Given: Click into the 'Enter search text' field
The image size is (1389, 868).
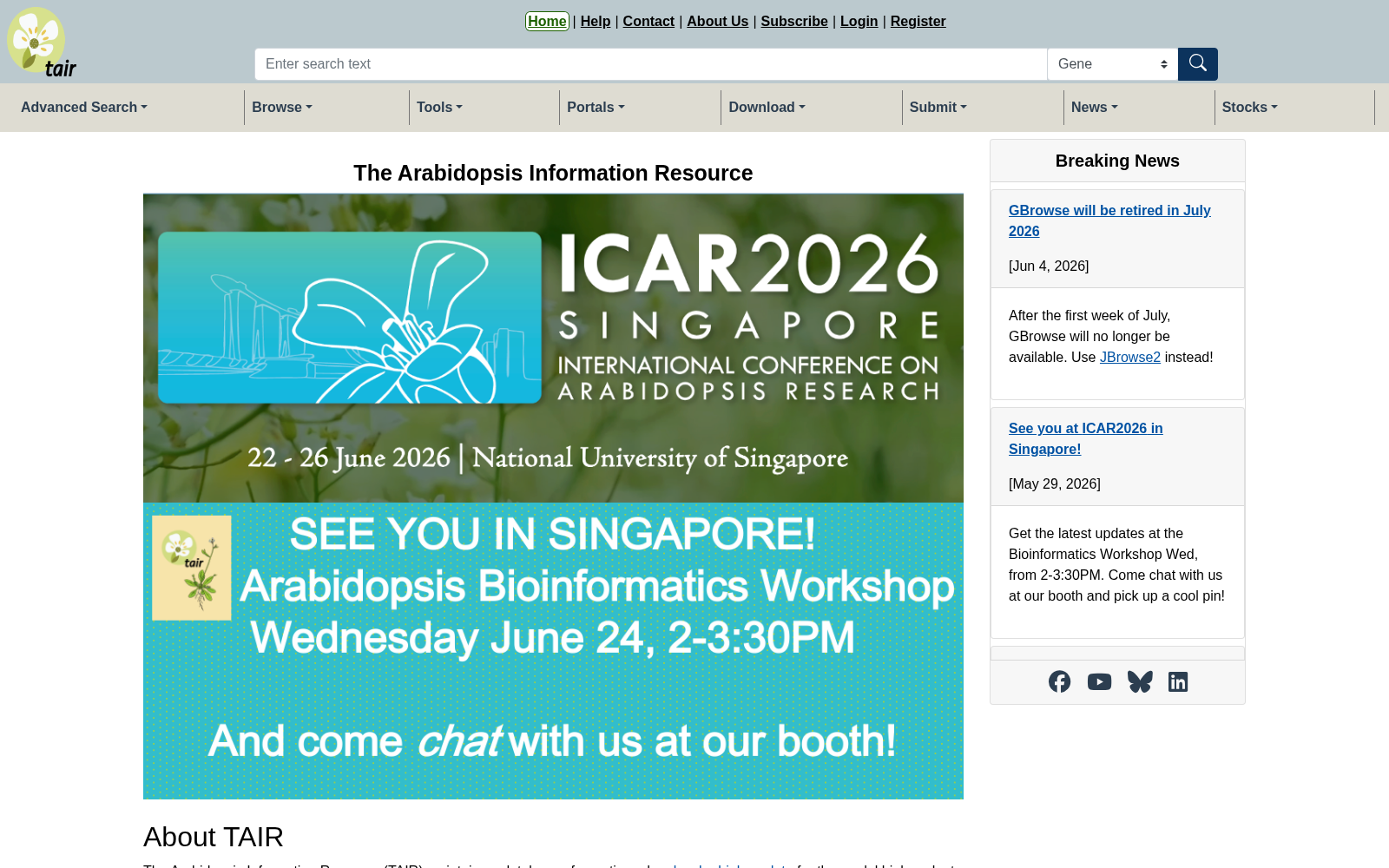Looking at the screenshot, I should 651,64.
